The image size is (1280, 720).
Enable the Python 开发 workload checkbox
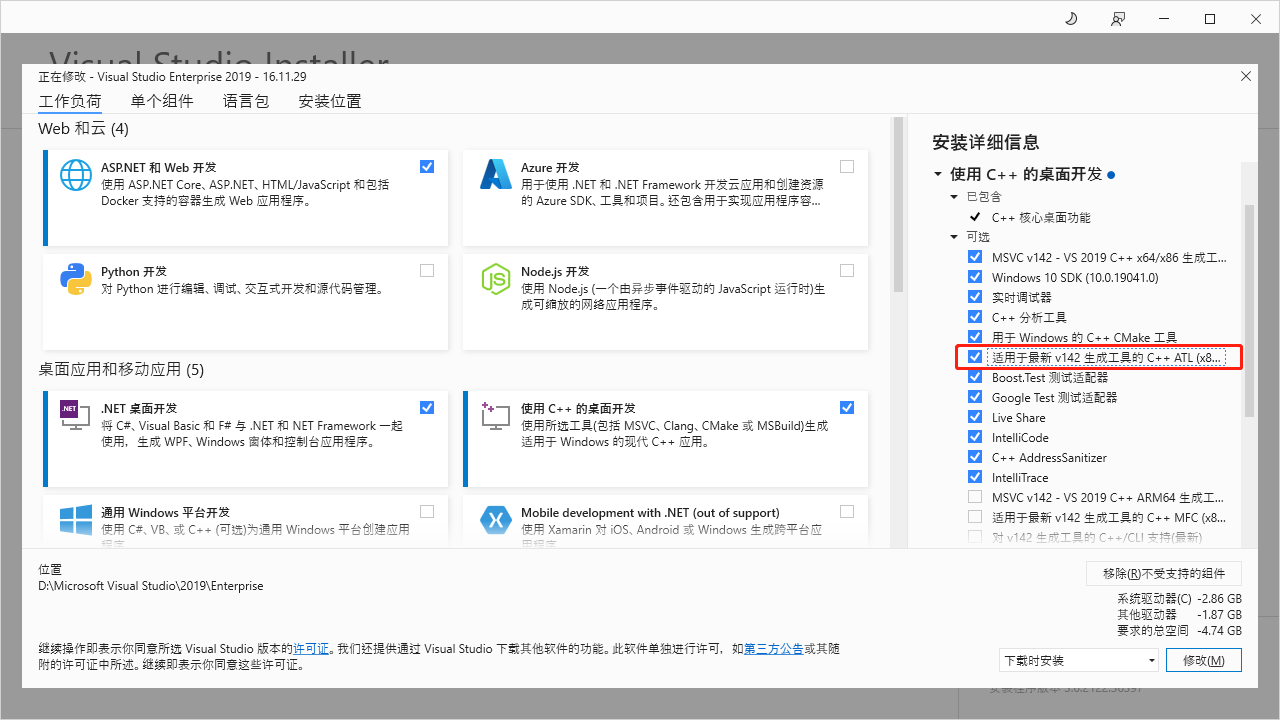point(427,271)
